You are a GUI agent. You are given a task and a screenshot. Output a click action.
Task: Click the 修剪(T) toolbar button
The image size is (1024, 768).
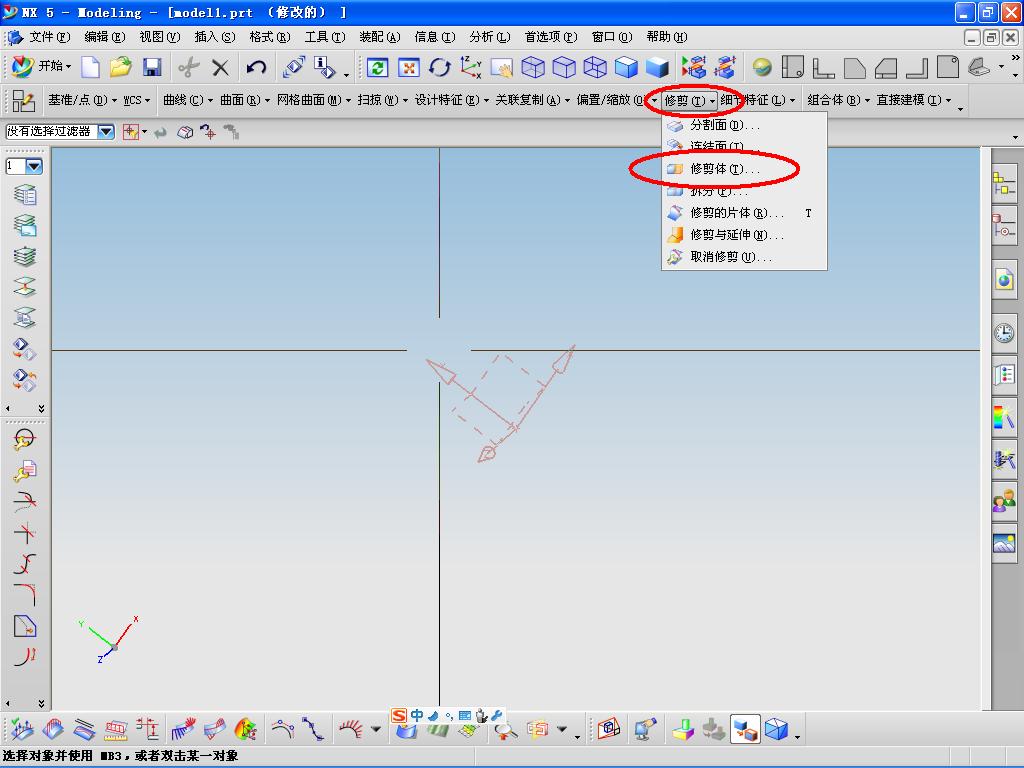tap(690, 101)
